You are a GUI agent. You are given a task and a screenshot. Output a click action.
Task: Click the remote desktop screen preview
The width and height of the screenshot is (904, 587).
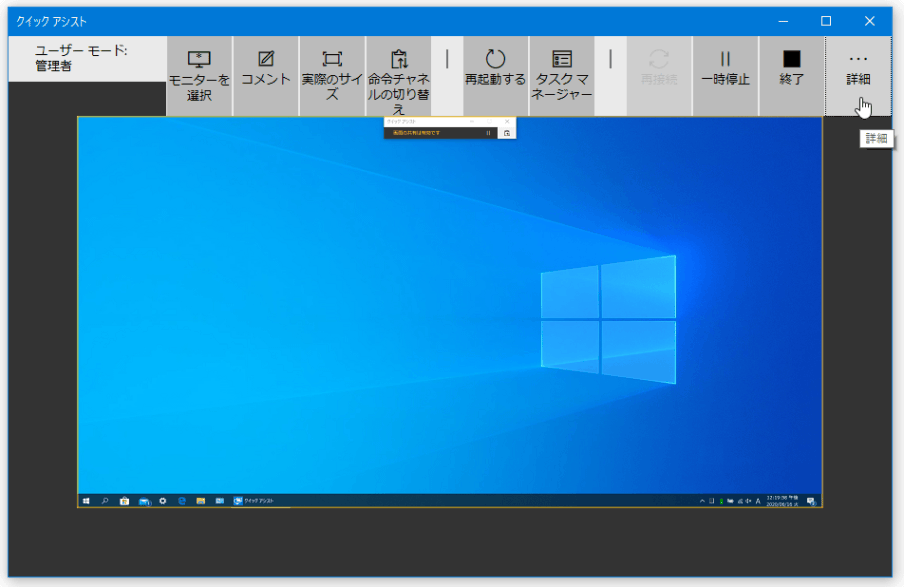coord(450,312)
